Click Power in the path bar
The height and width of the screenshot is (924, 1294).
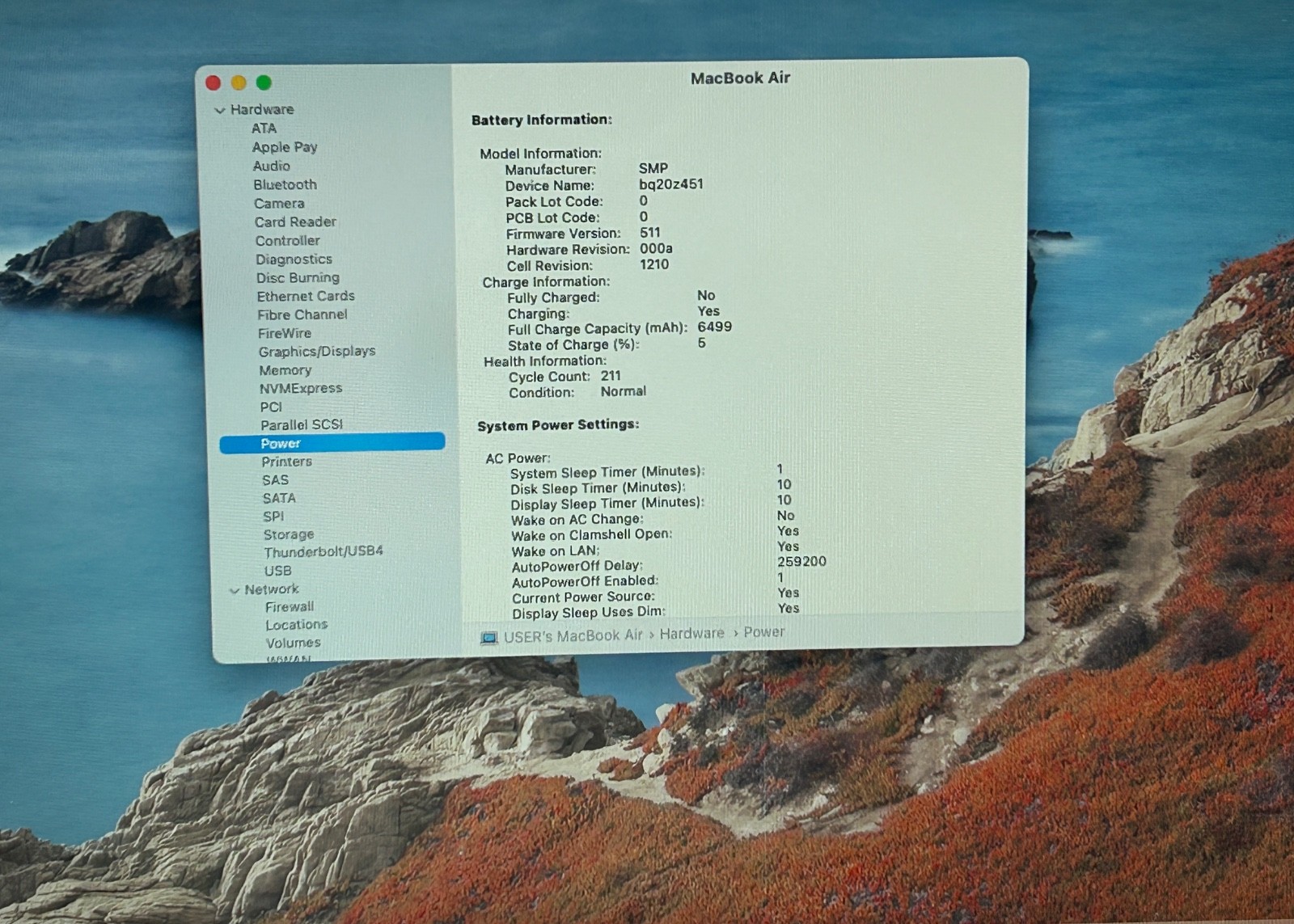click(x=763, y=632)
